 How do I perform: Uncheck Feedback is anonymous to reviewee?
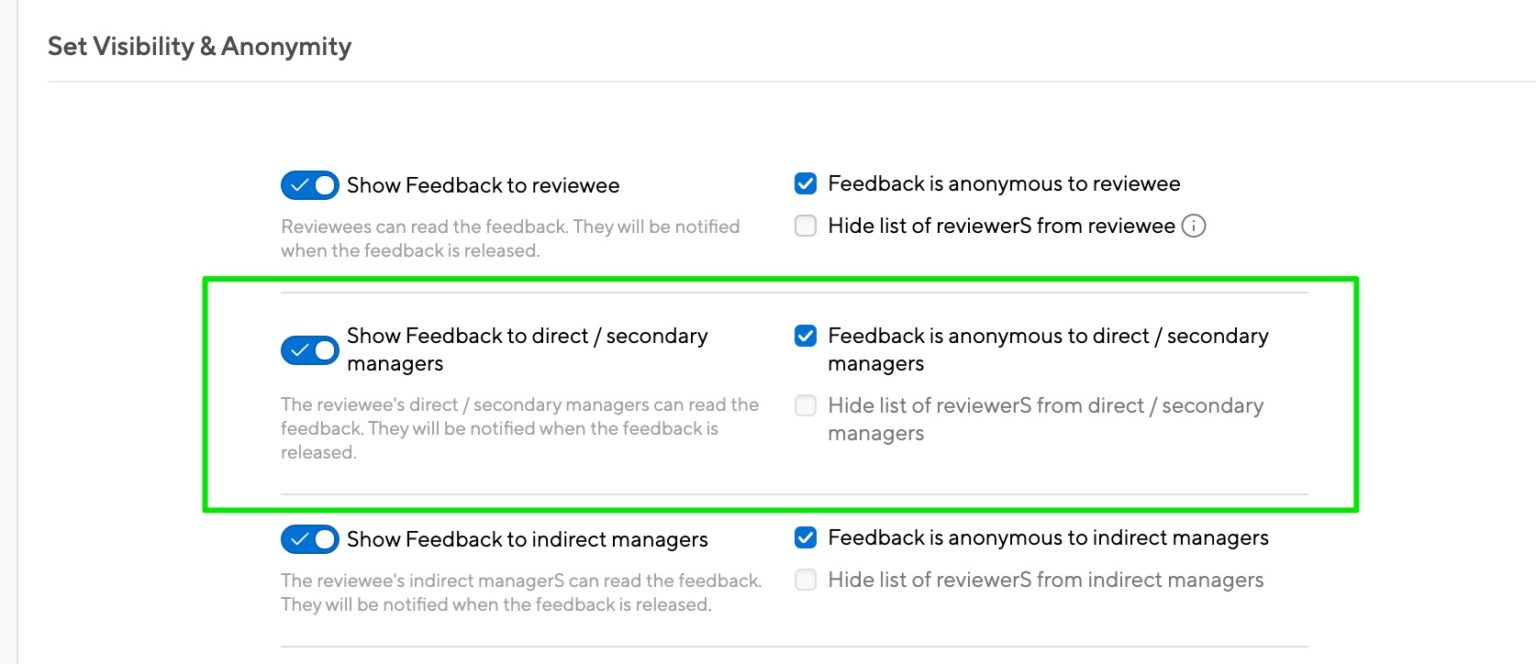point(805,183)
